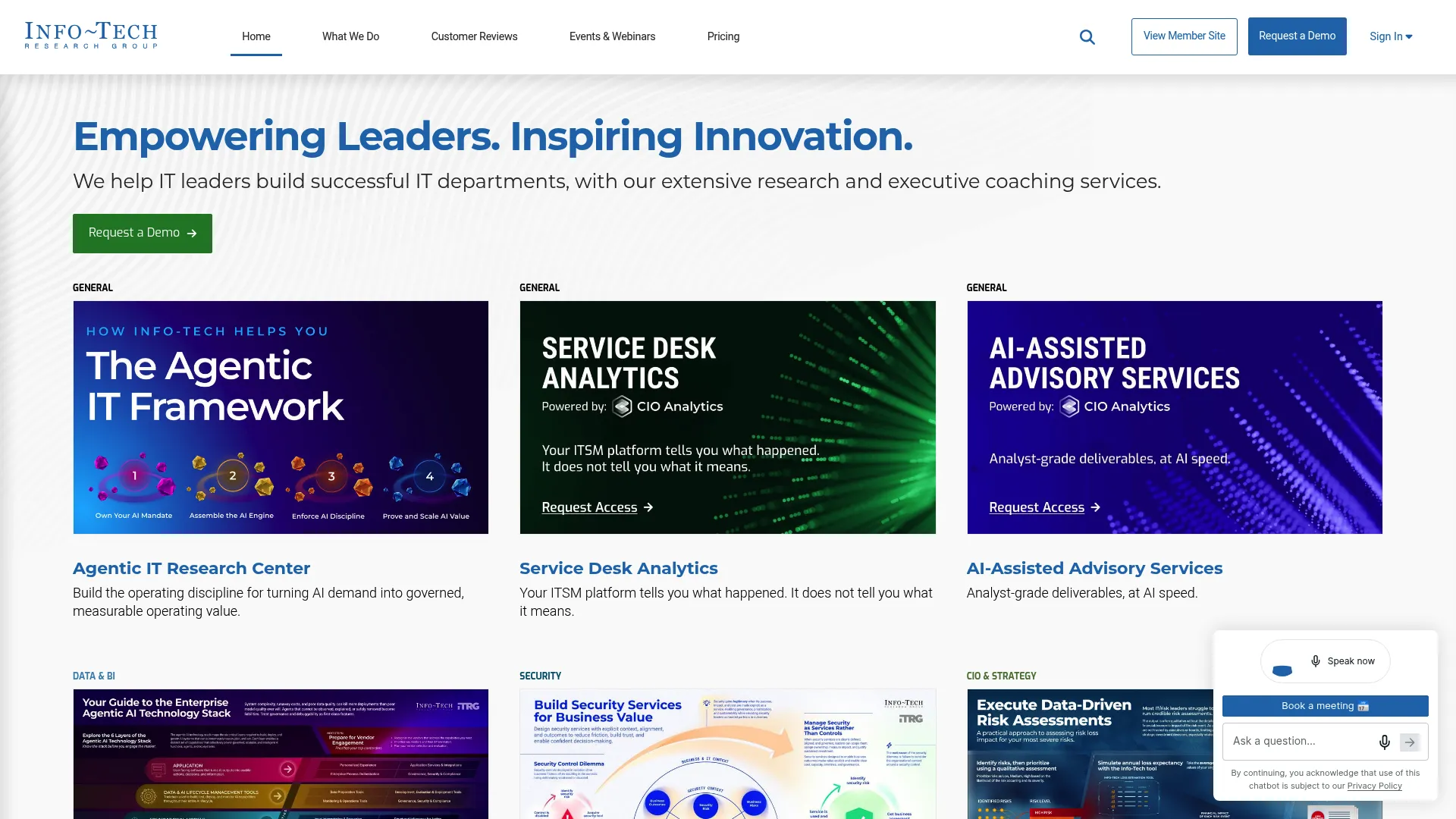Click the CIO & STRATEGY category label

[1001, 676]
